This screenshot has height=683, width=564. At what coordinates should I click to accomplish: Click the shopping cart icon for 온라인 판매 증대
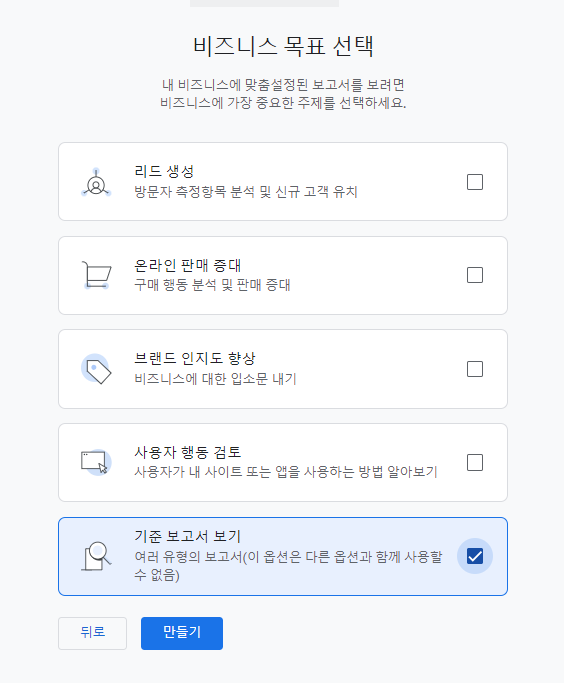(x=96, y=275)
